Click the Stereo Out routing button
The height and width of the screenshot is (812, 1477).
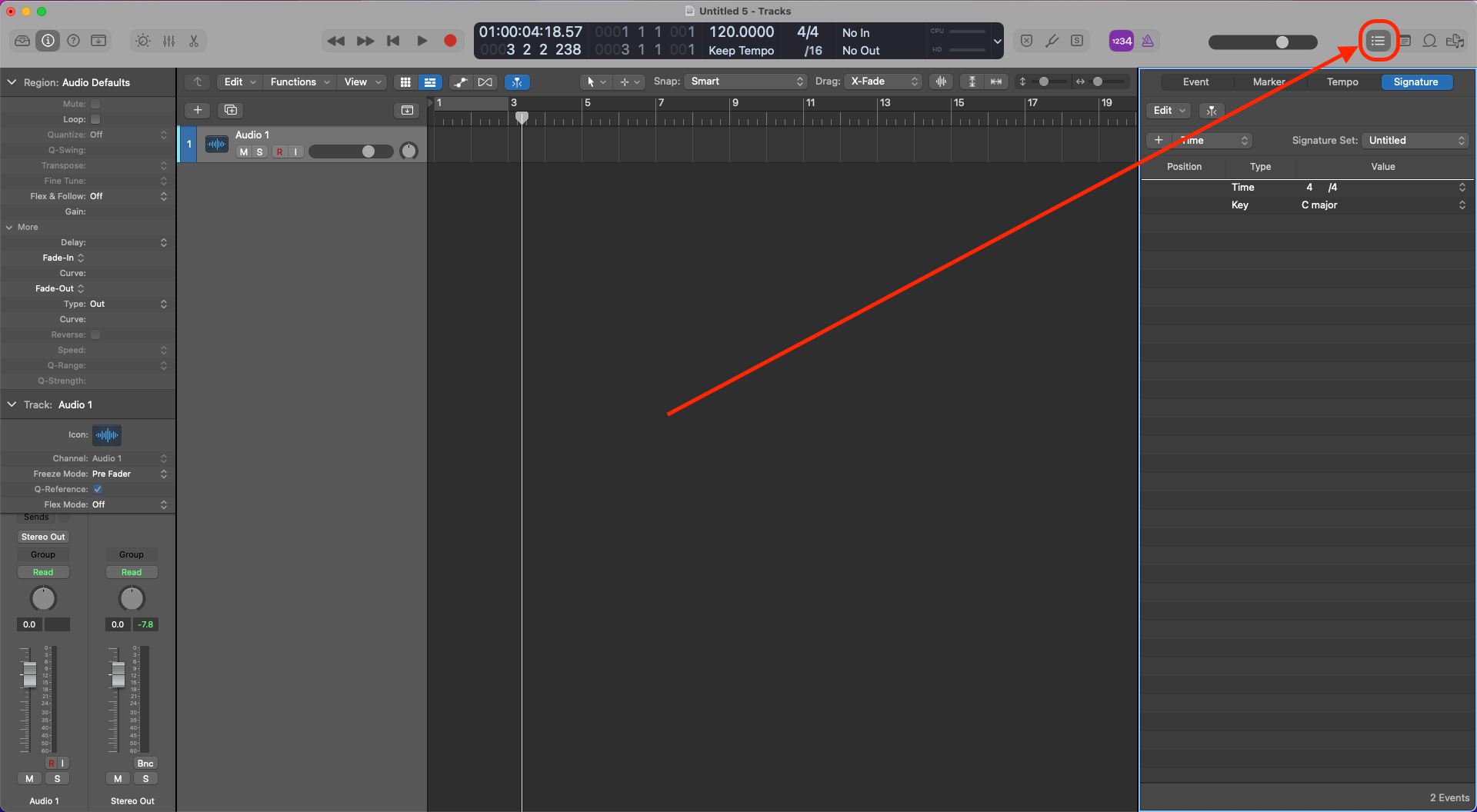[x=42, y=536]
